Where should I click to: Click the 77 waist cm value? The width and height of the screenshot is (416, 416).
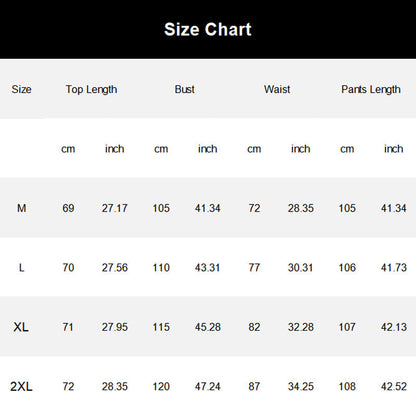pos(254,268)
